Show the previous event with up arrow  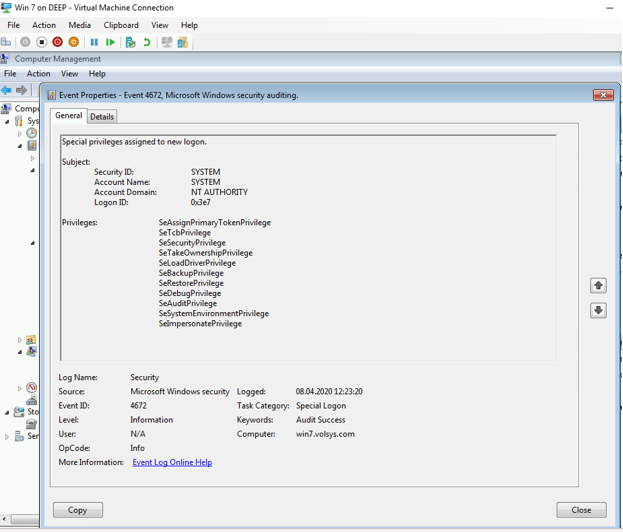coord(598,286)
